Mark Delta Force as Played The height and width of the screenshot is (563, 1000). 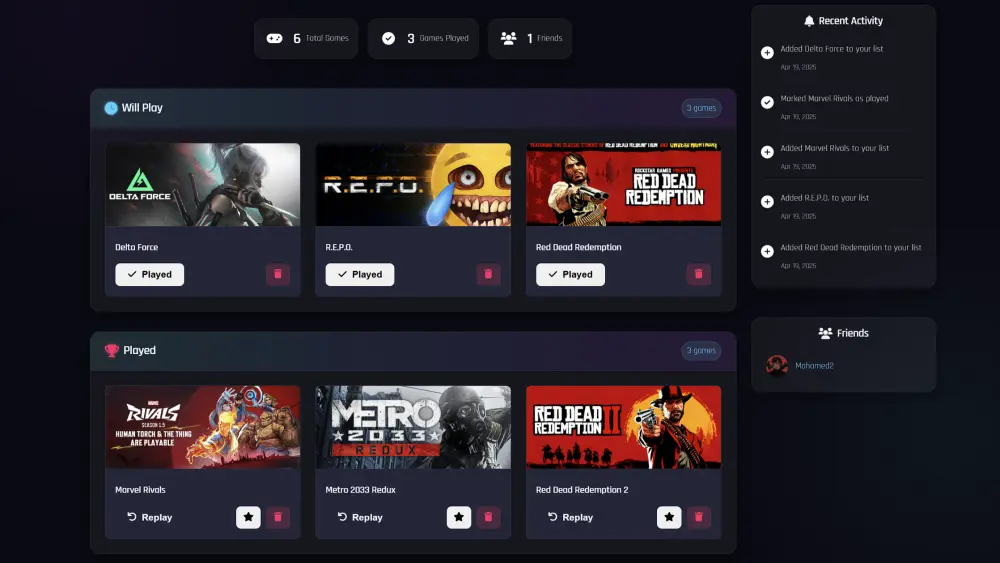tap(149, 274)
